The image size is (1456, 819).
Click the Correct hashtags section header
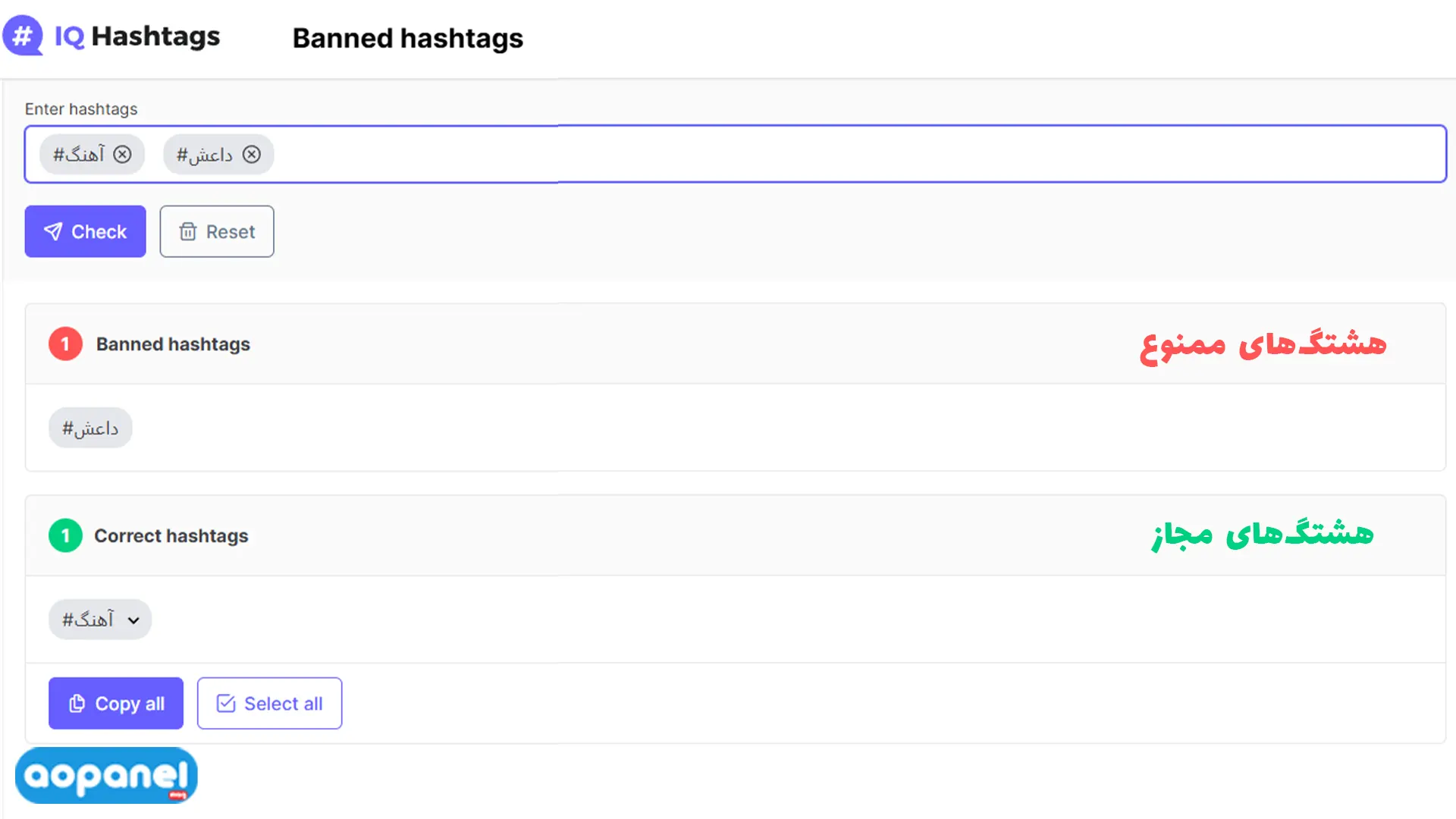coord(171,536)
